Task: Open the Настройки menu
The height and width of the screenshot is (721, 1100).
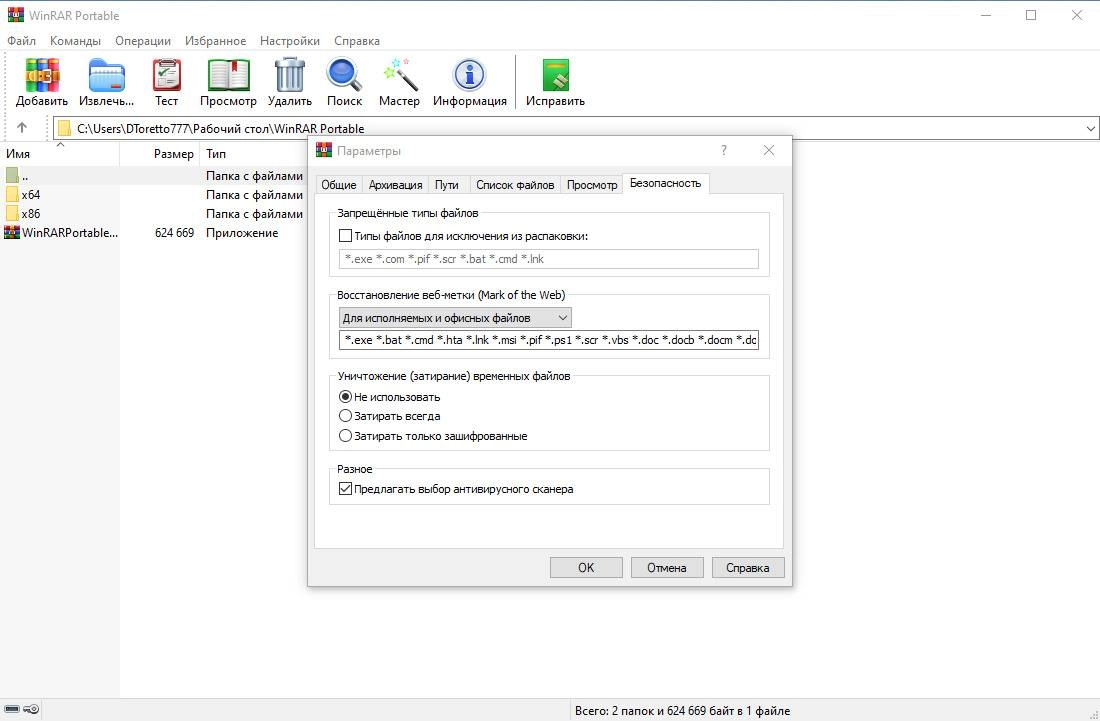Action: click(x=290, y=41)
